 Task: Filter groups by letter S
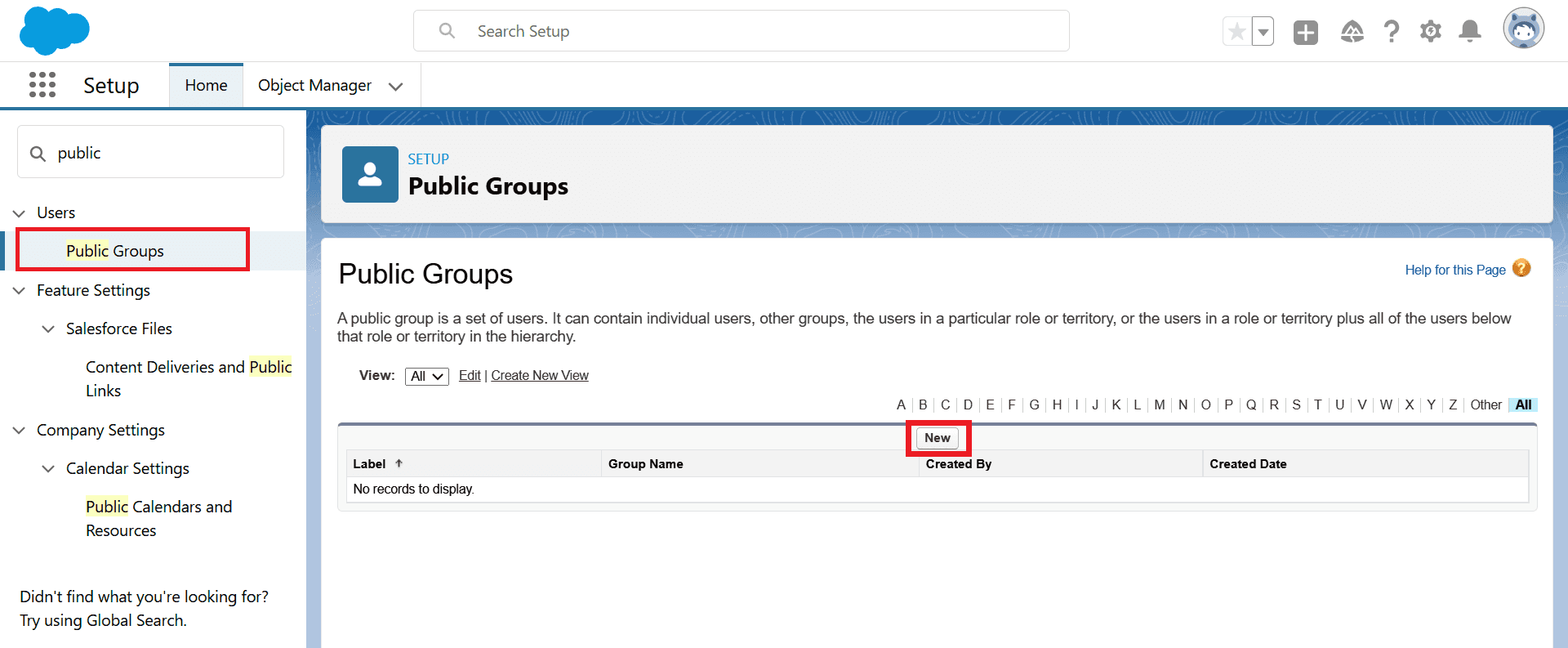[1296, 405]
